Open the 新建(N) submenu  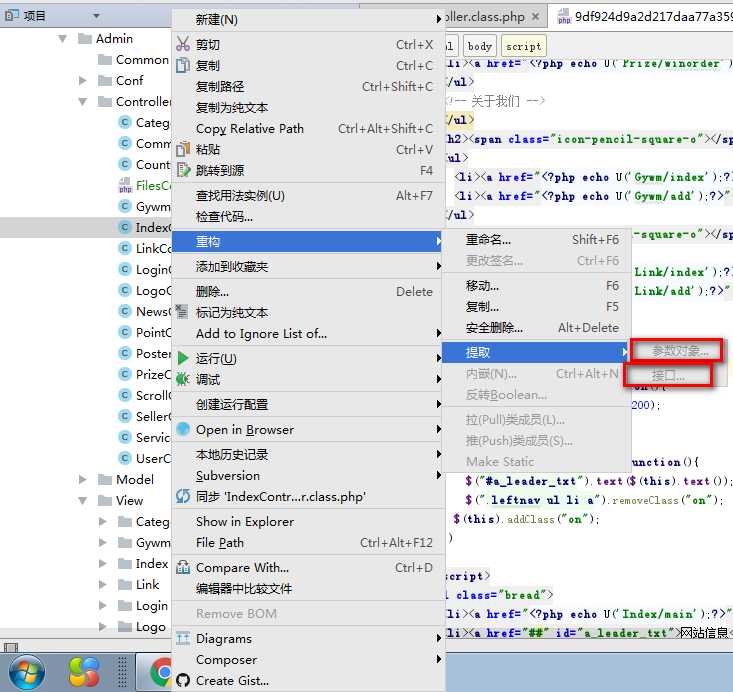(x=308, y=19)
